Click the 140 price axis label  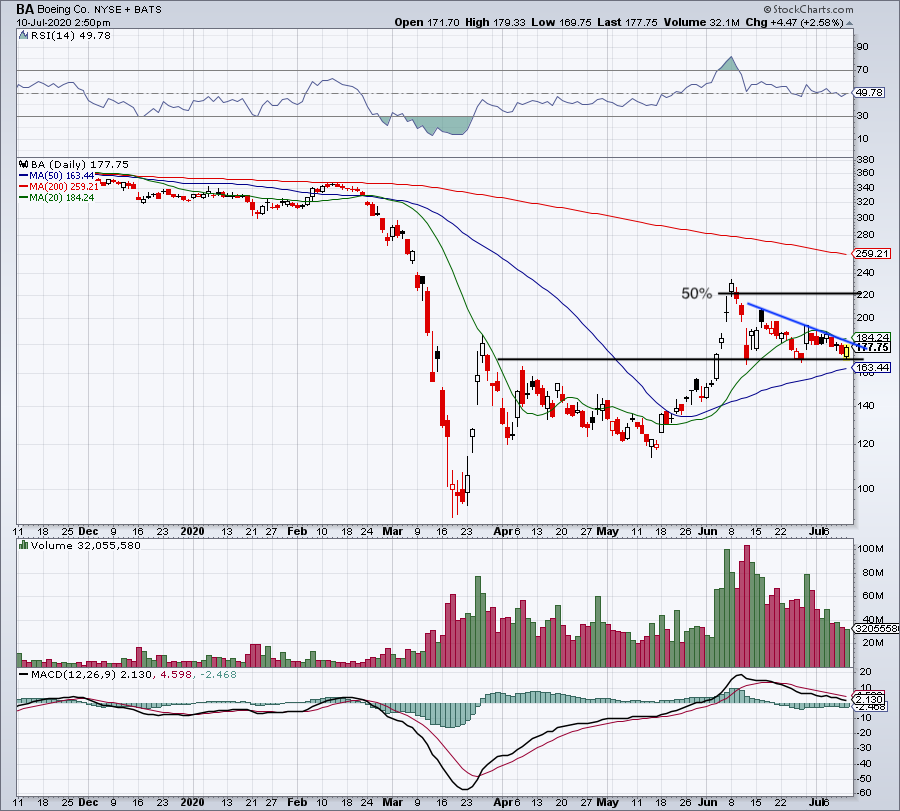pyautogui.click(x=866, y=406)
